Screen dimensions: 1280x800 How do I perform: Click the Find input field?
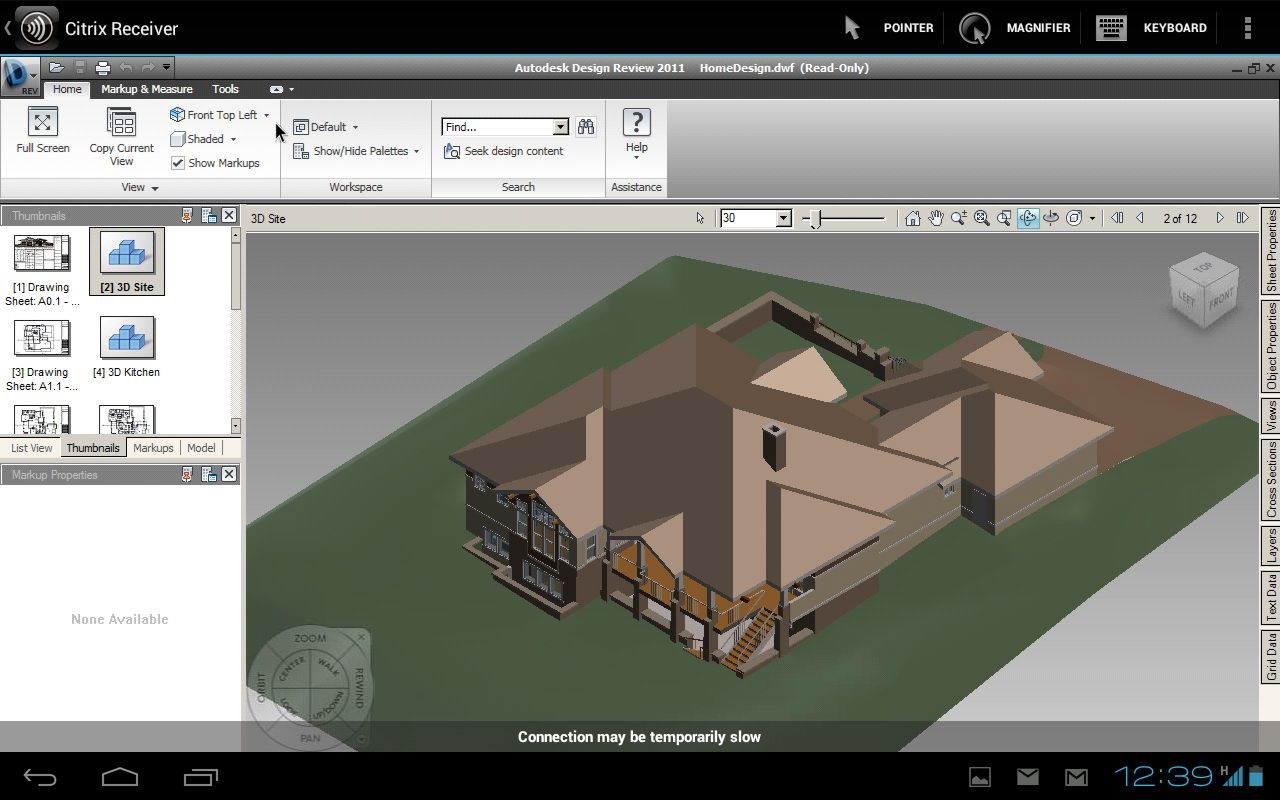(x=497, y=127)
